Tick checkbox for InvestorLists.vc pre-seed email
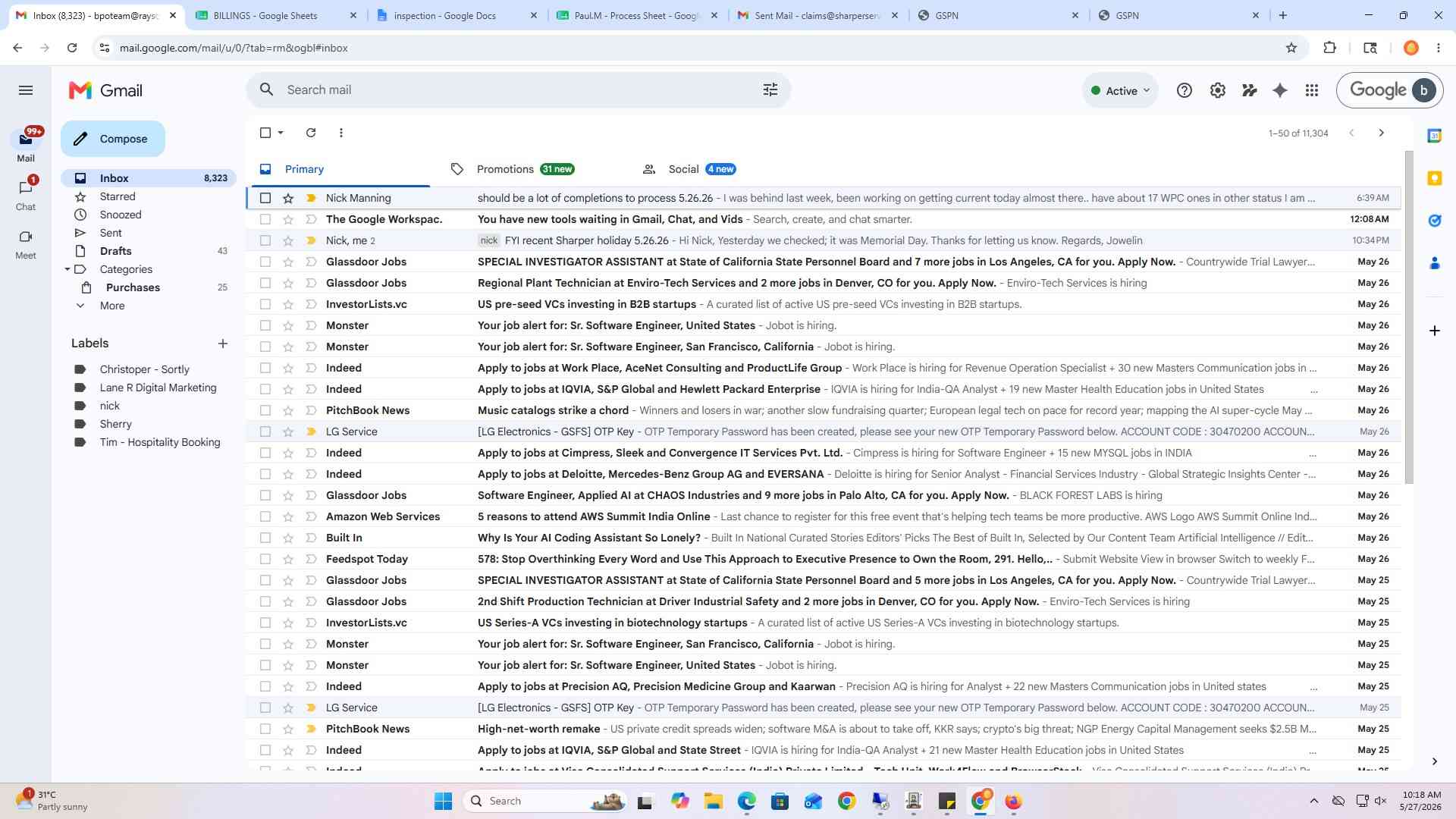This screenshot has height=819, width=1456. (x=265, y=304)
